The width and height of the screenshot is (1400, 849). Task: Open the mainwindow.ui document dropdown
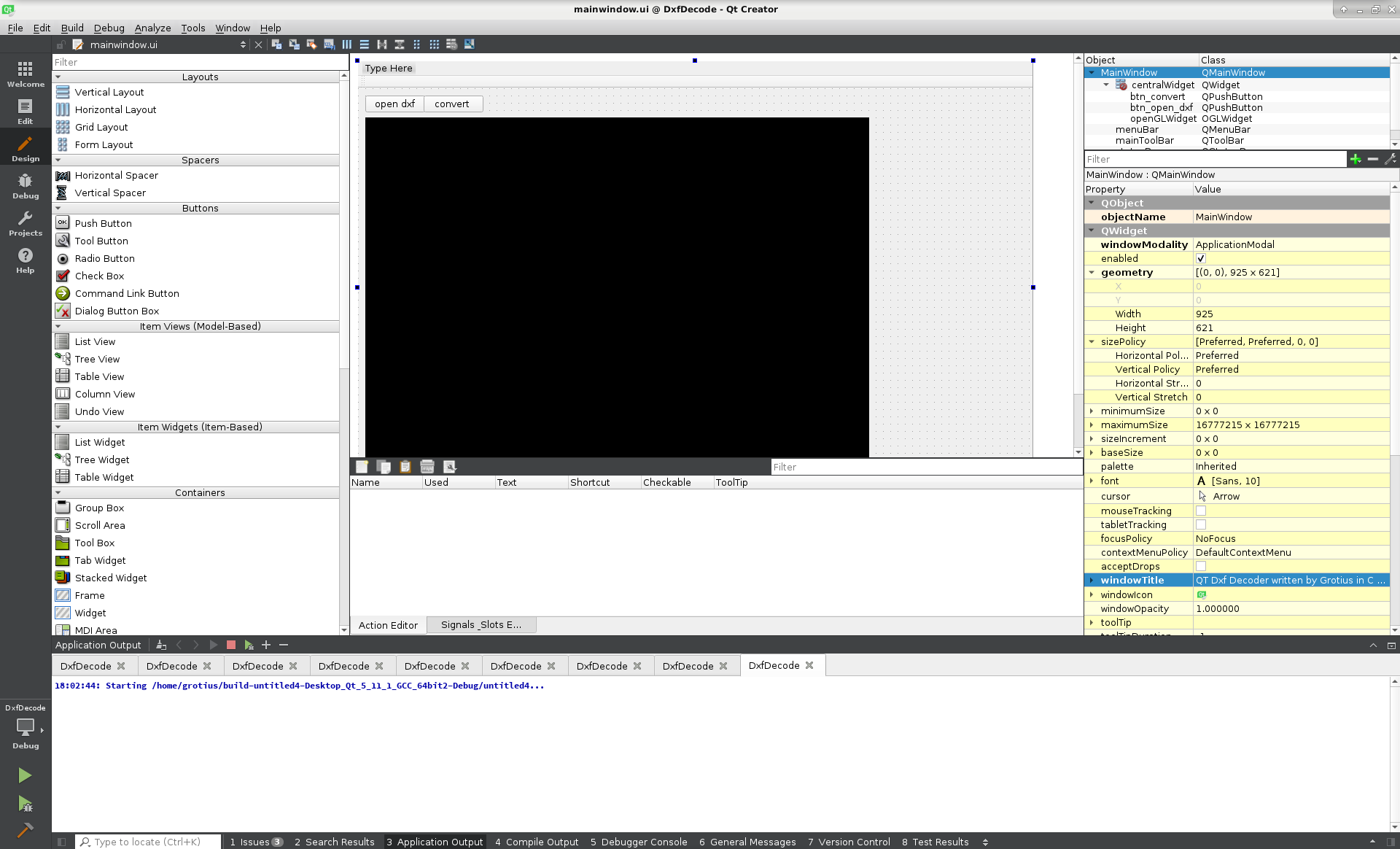click(x=243, y=44)
